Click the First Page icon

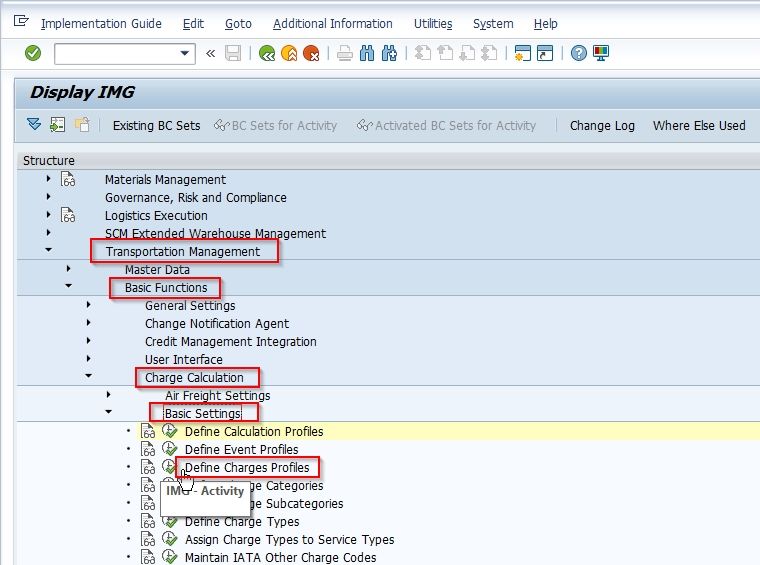pyautogui.click(x=423, y=53)
